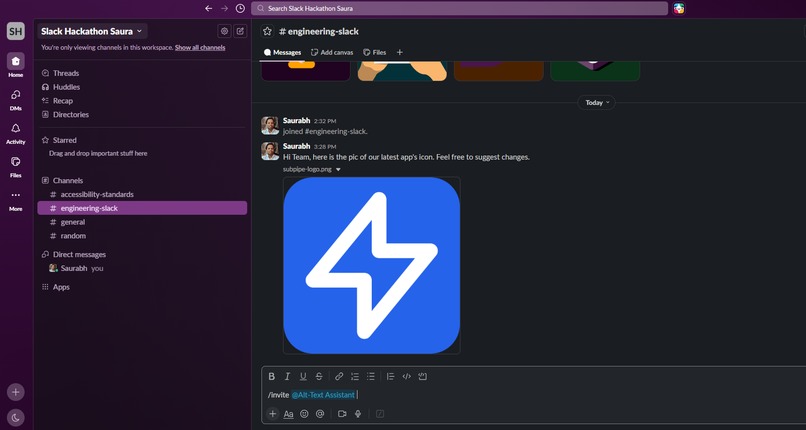Open sidebar preferences gear icon
Image resolution: width=806 pixels, height=430 pixels.
tap(224, 31)
